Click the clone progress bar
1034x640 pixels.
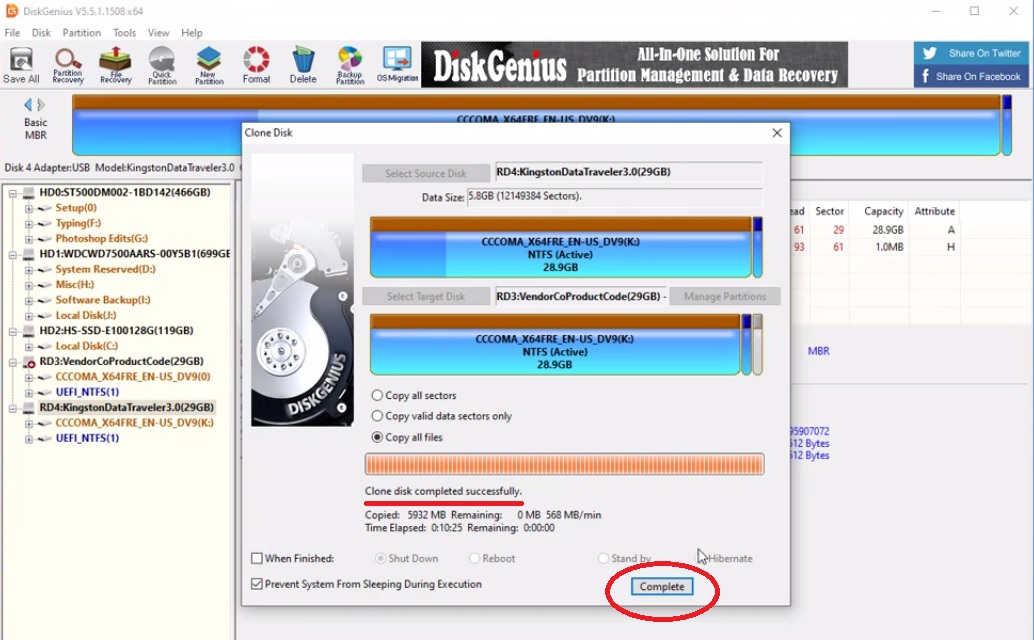[565, 464]
